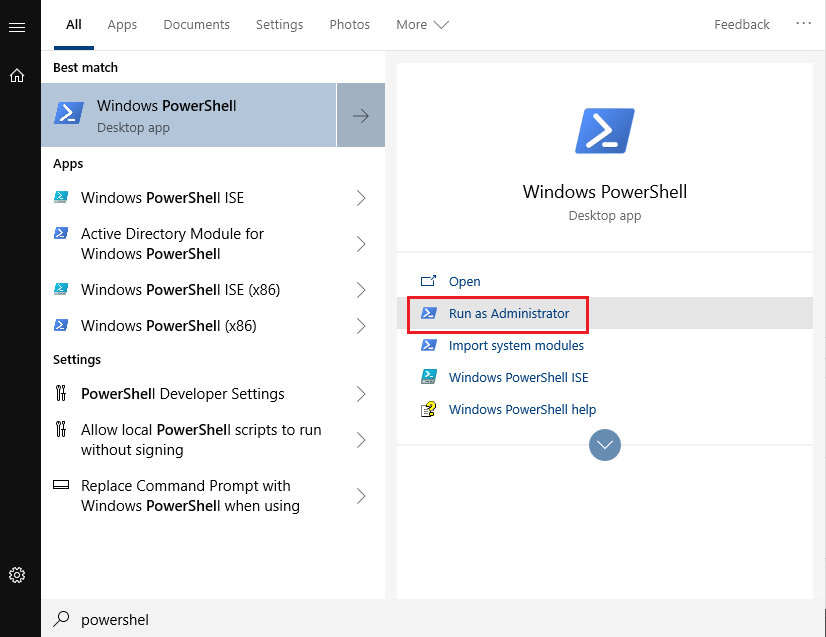Expand PowerShell Developer Settings arrow
This screenshot has height=637, width=826.
point(361,394)
